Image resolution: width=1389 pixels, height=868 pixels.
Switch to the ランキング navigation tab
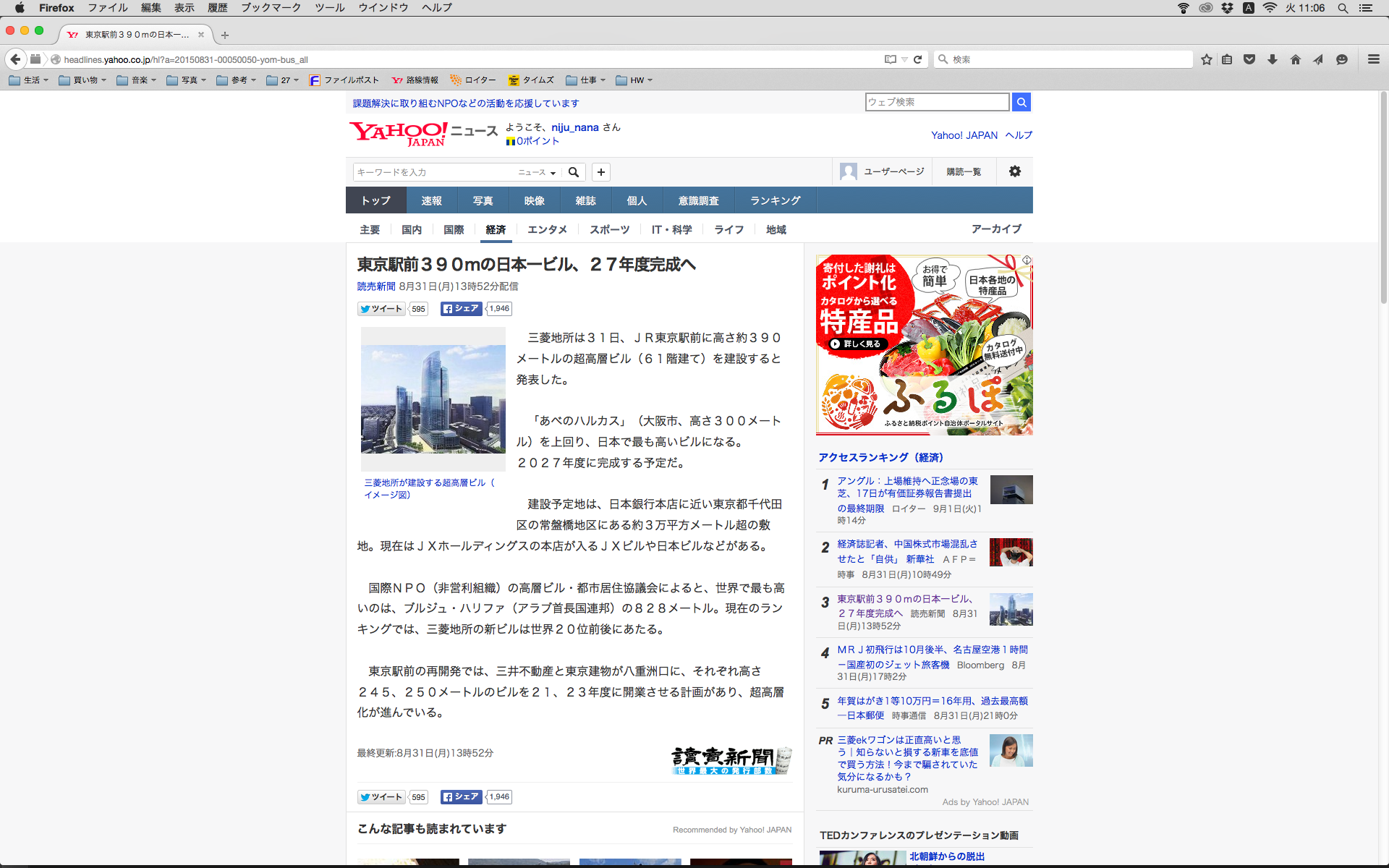(775, 200)
